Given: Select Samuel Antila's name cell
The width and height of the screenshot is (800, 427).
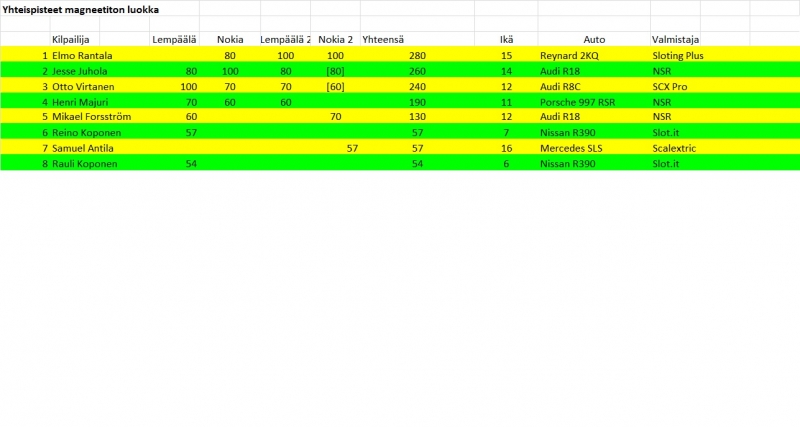Looking at the screenshot, I should pyautogui.click(x=83, y=148).
